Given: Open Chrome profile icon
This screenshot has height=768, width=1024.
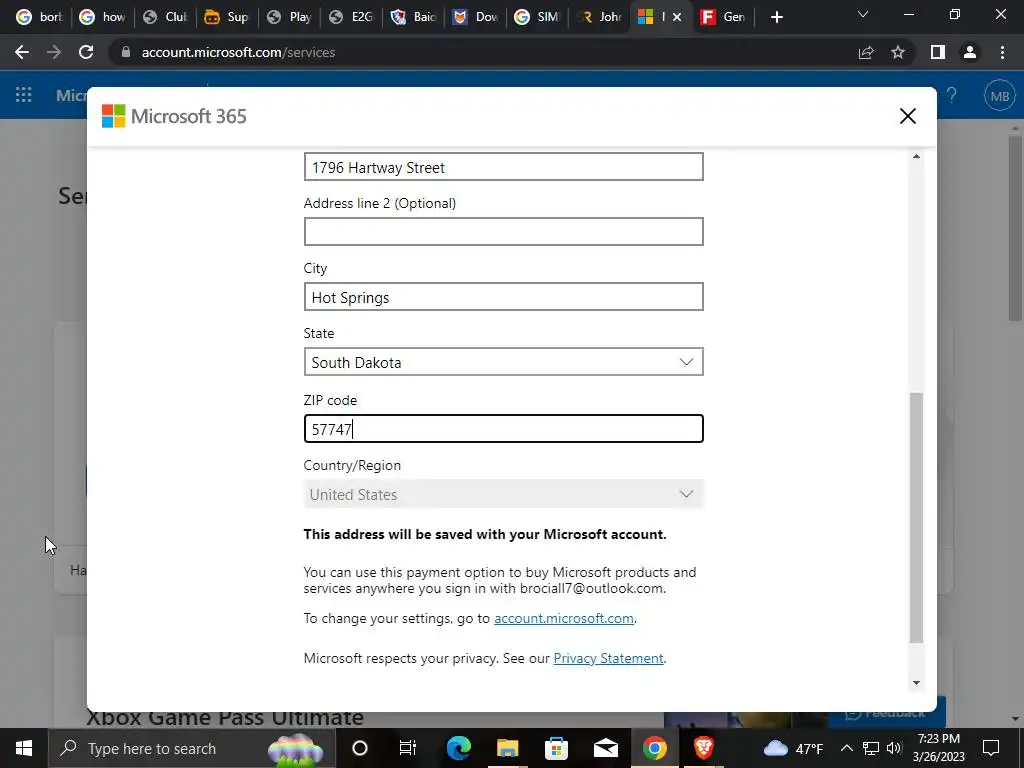Looking at the screenshot, I should [x=970, y=52].
